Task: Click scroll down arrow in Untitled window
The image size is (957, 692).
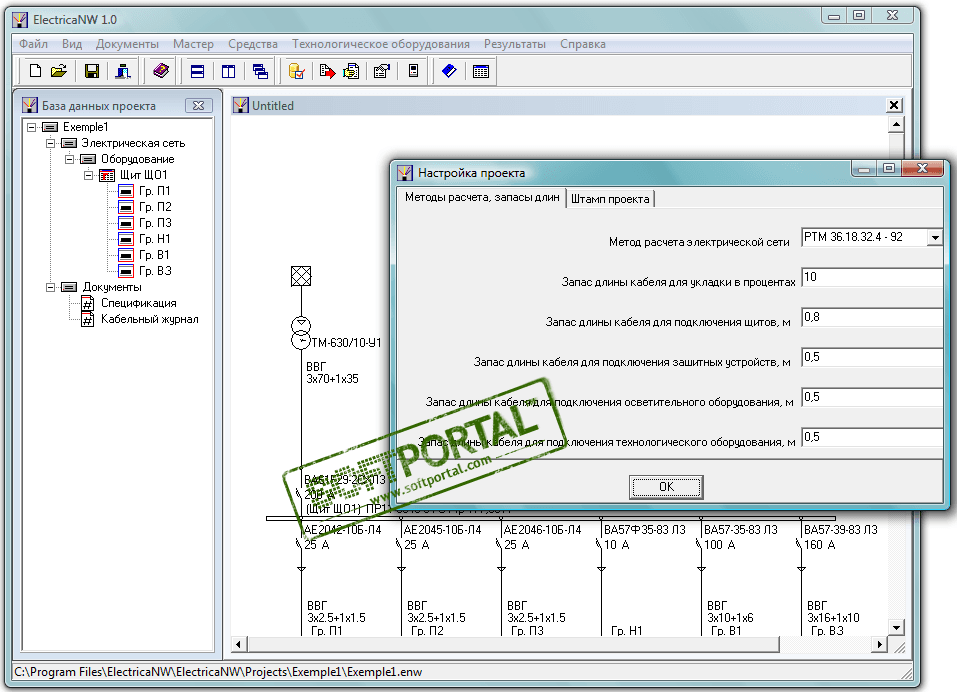Action: coord(895,627)
